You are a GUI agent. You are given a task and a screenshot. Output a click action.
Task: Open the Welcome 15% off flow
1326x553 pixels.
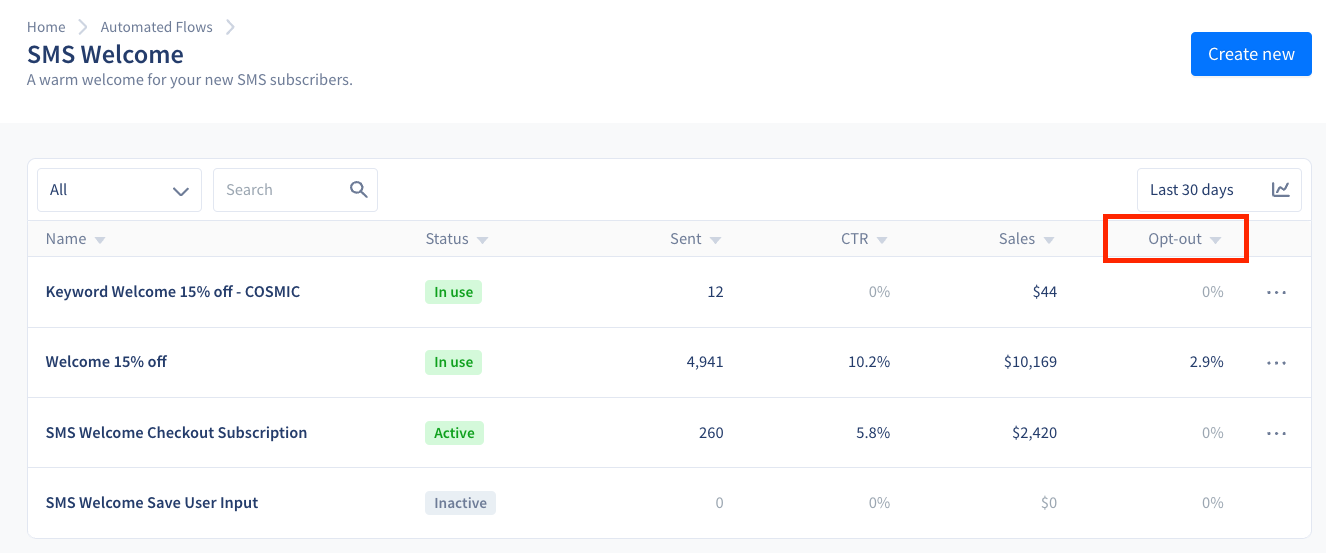pos(106,362)
